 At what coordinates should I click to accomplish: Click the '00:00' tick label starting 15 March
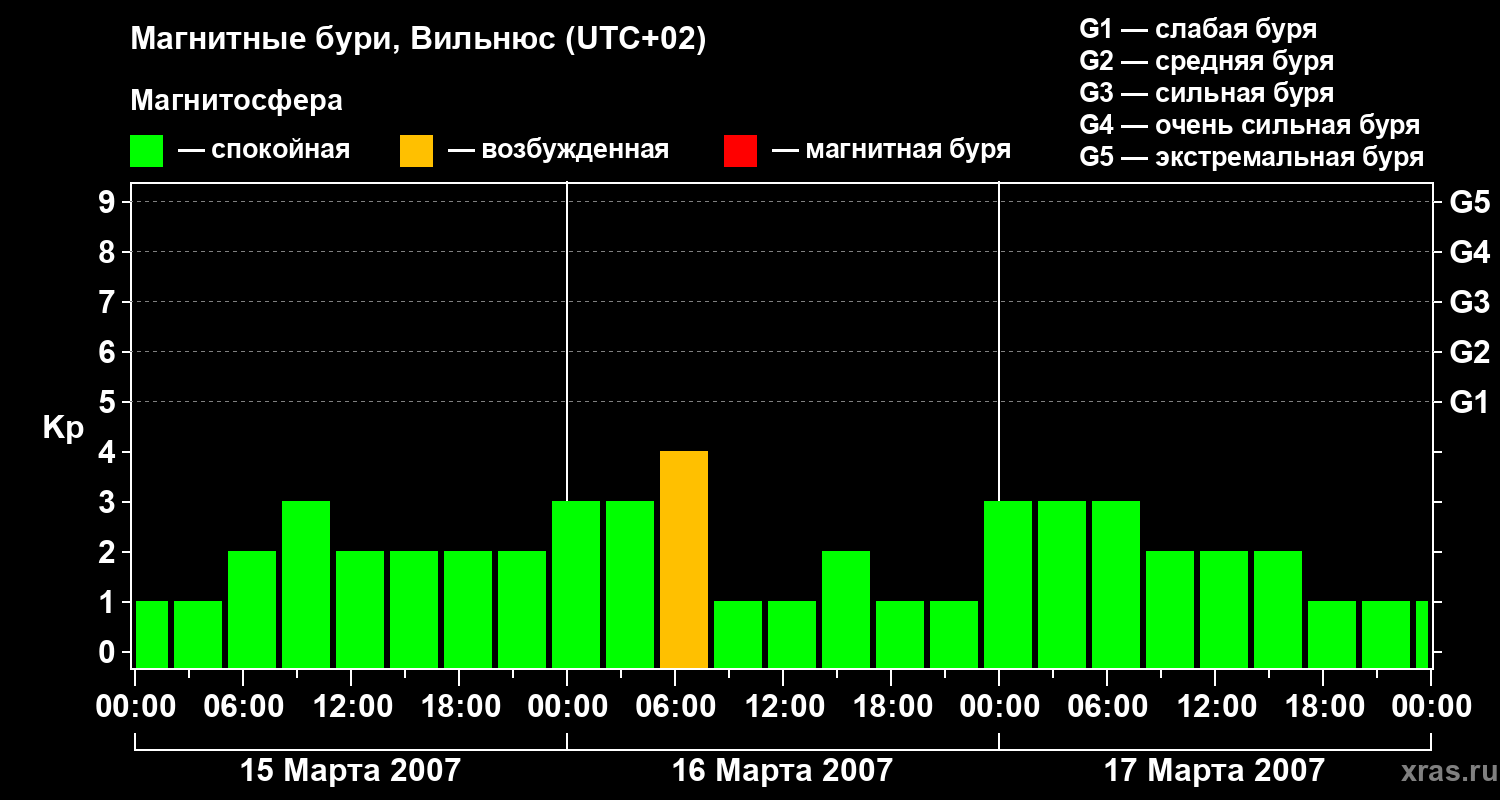135,707
